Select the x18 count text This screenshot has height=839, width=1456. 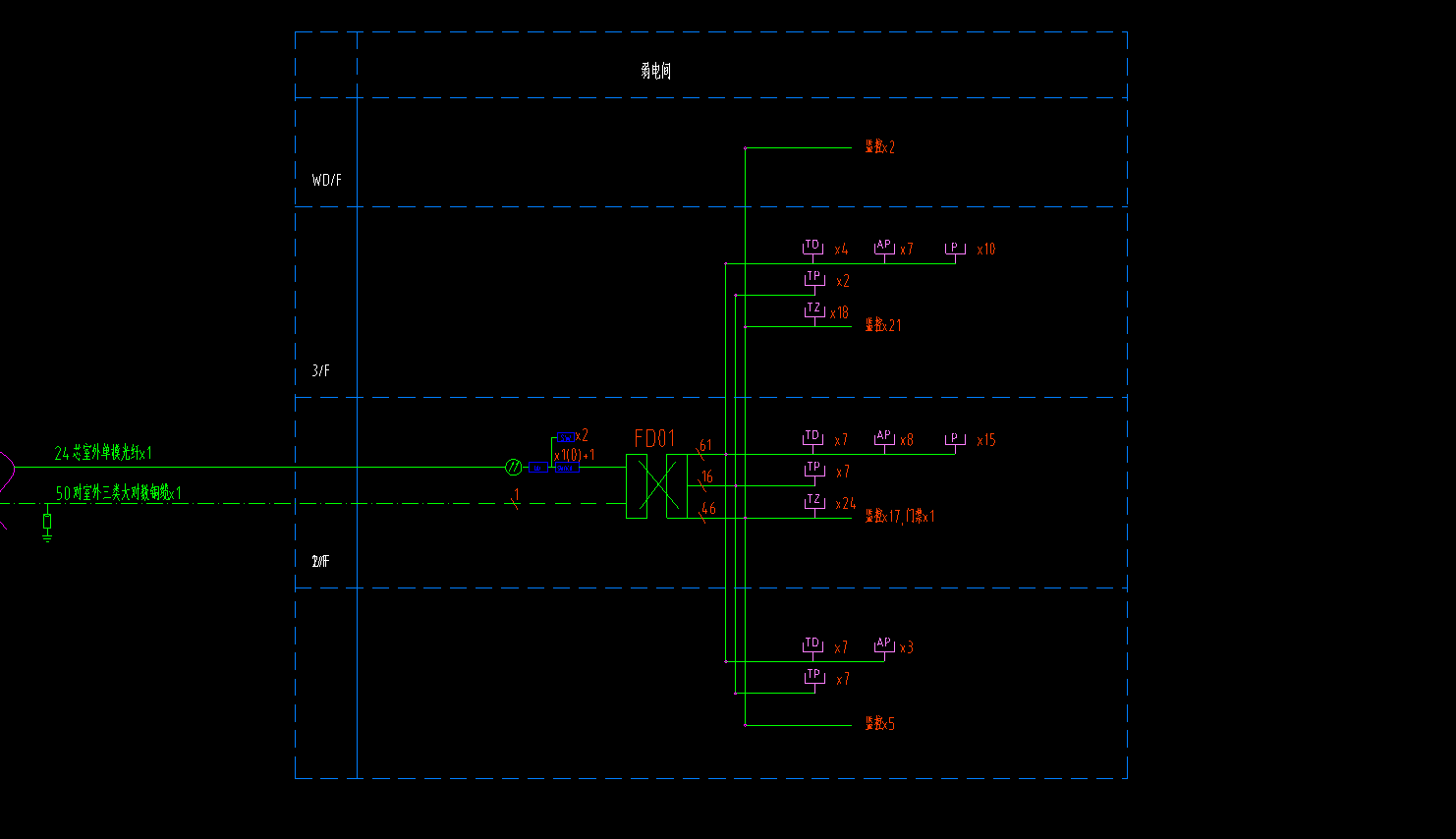tap(839, 312)
